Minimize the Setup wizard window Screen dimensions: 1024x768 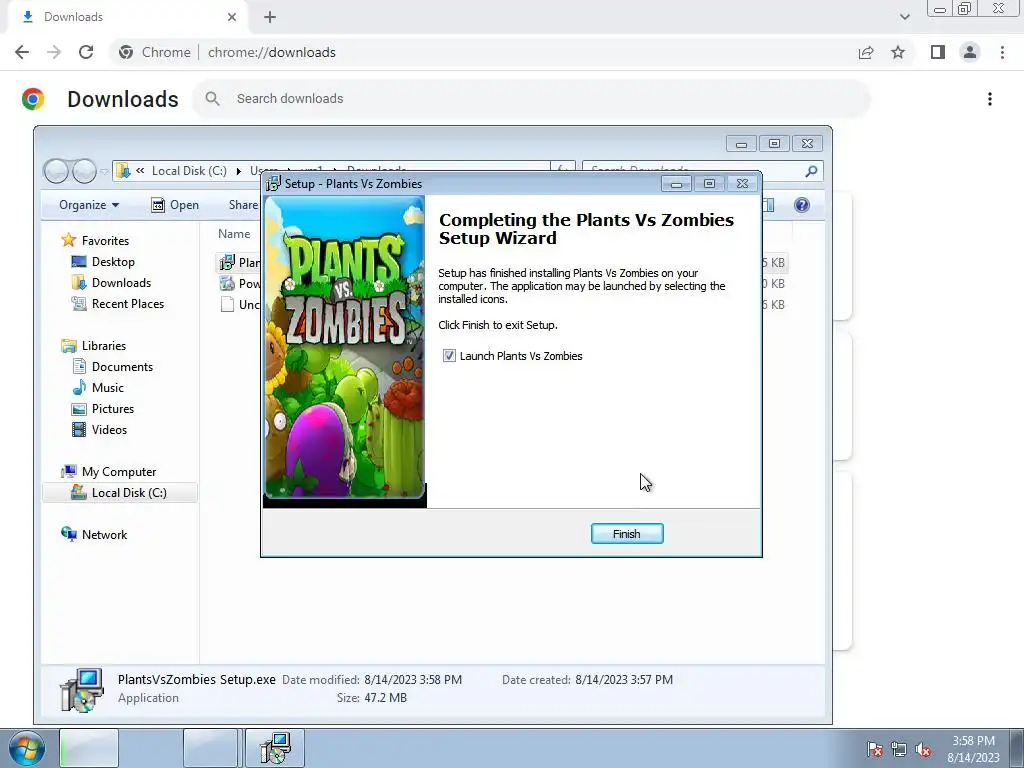(x=677, y=184)
